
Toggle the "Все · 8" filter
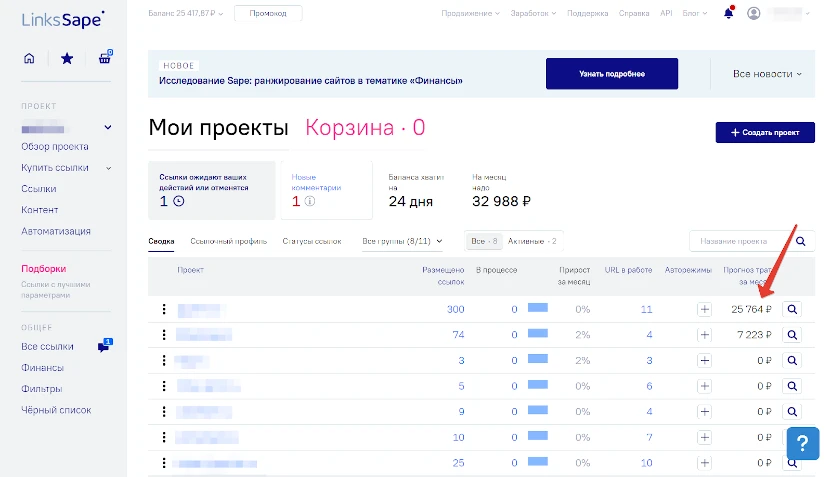click(x=484, y=241)
